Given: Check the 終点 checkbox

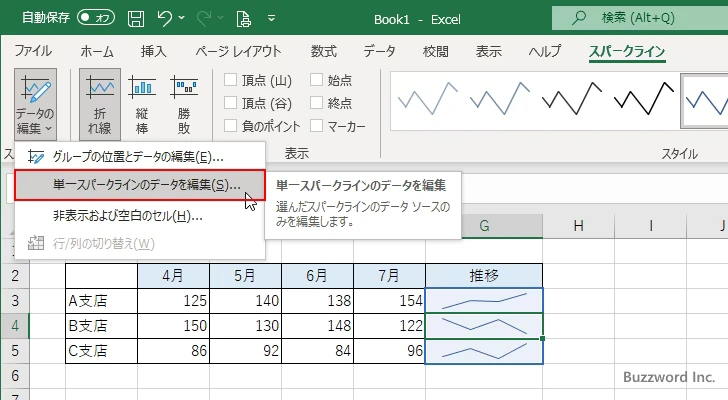Looking at the screenshot, I should [316, 103].
